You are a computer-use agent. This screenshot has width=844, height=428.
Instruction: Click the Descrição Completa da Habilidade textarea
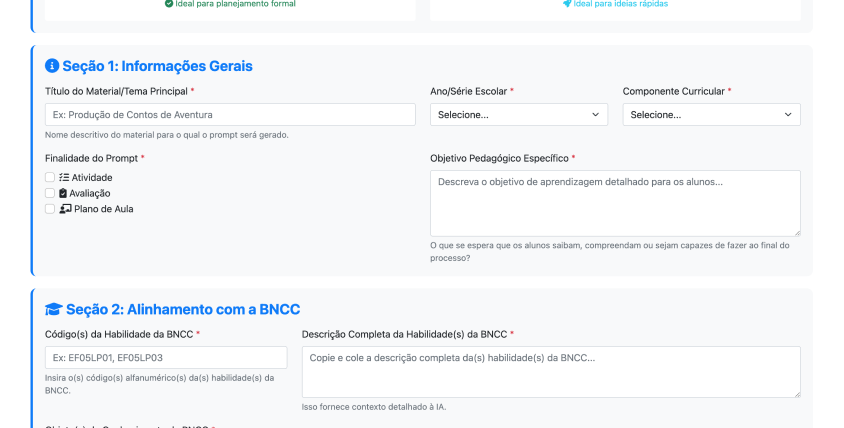pos(551,372)
